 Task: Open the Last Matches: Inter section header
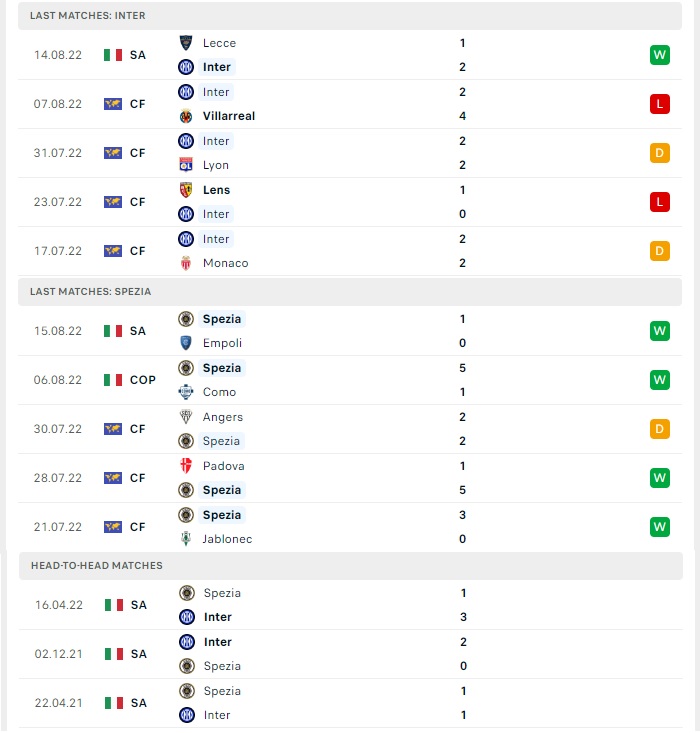350,15
